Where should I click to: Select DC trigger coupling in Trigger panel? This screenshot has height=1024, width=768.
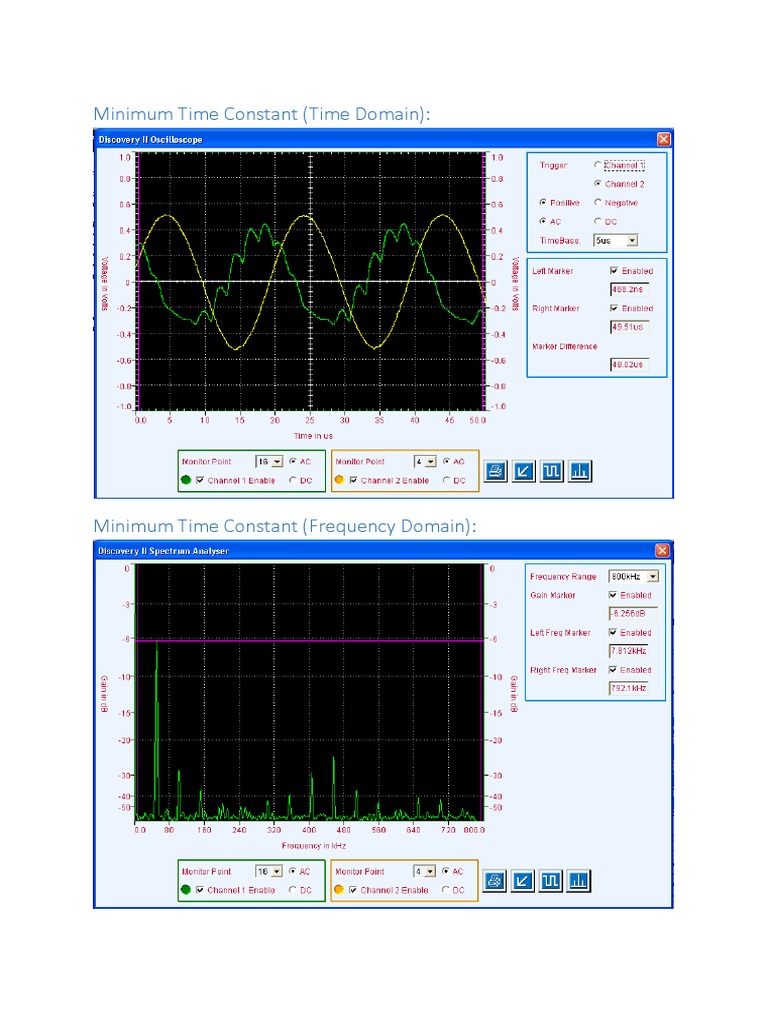pyautogui.click(x=598, y=221)
